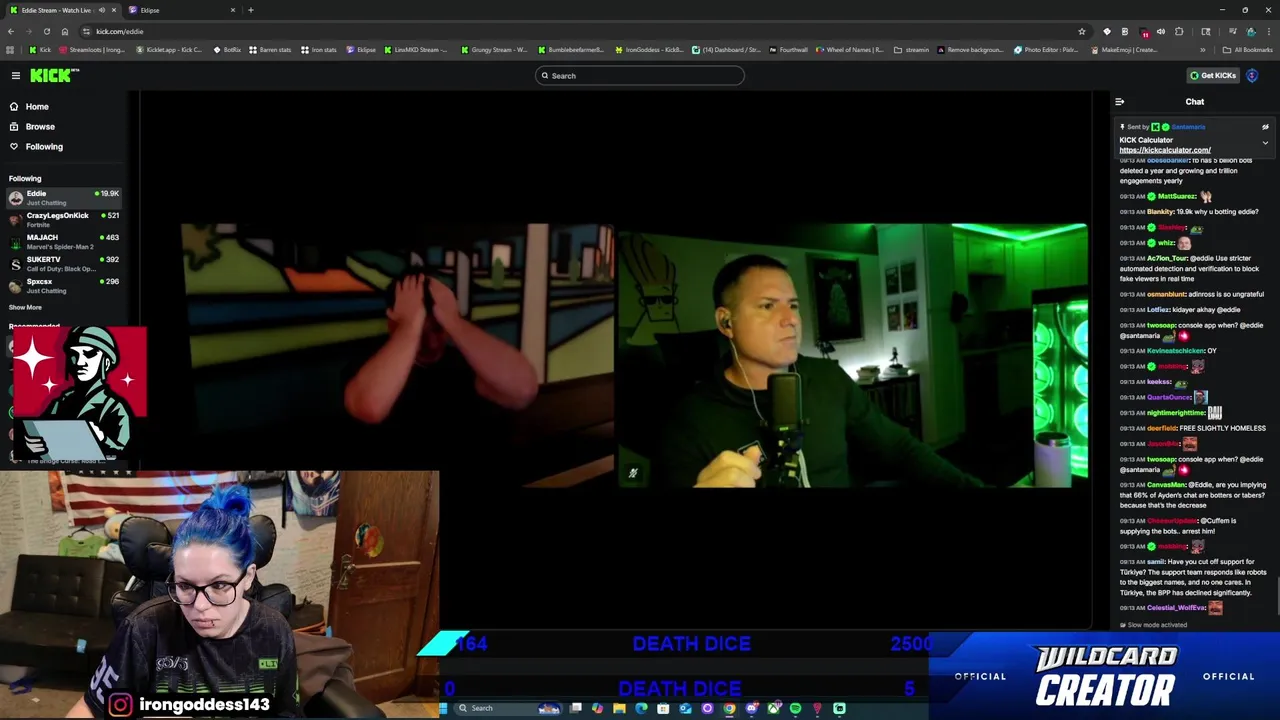
Task: Open the Streamloots bookmark
Action: [93, 50]
